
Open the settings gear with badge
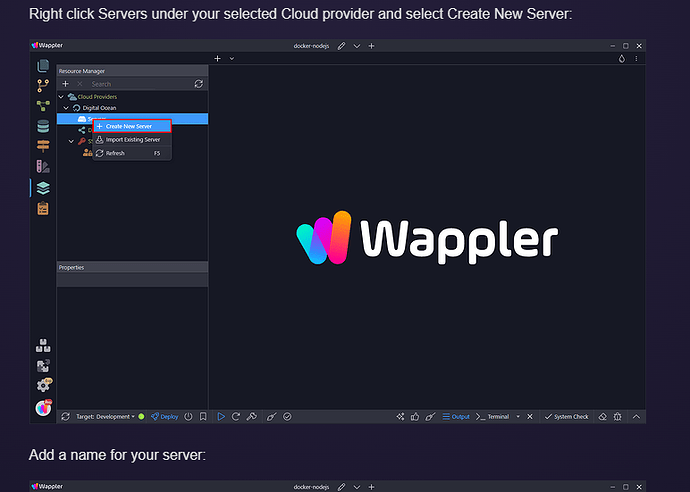[44, 385]
